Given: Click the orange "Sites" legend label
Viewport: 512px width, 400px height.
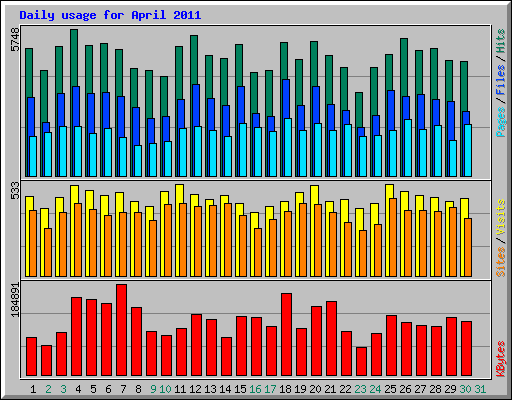Looking at the screenshot, I should tap(501, 262).
